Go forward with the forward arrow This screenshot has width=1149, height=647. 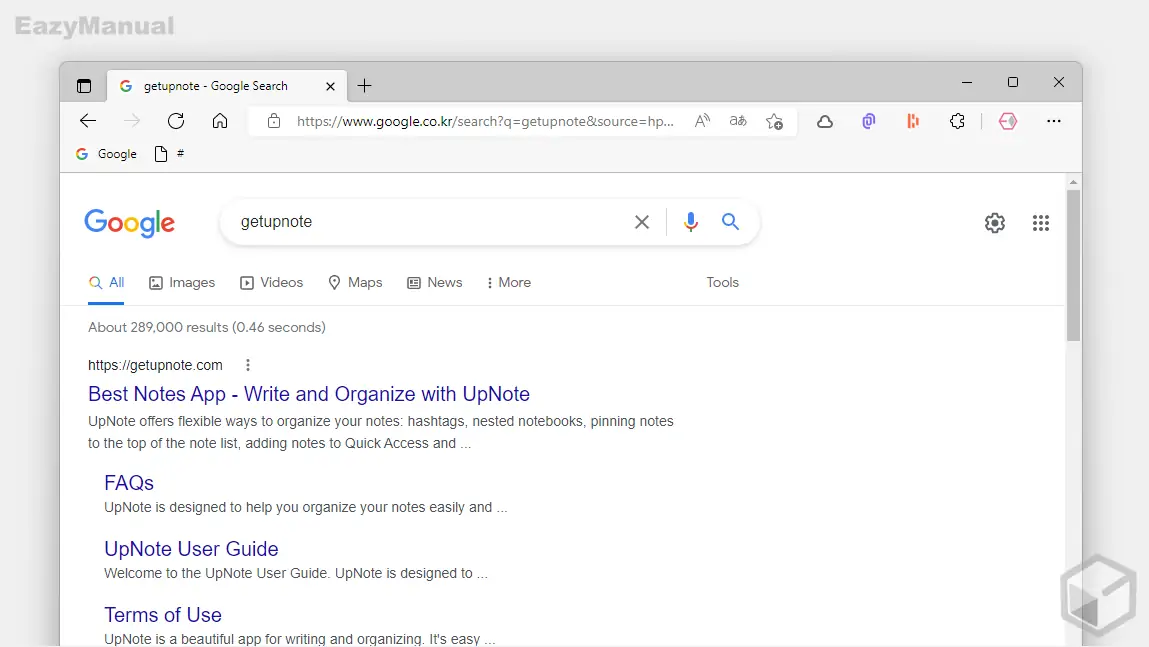coord(132,121)
